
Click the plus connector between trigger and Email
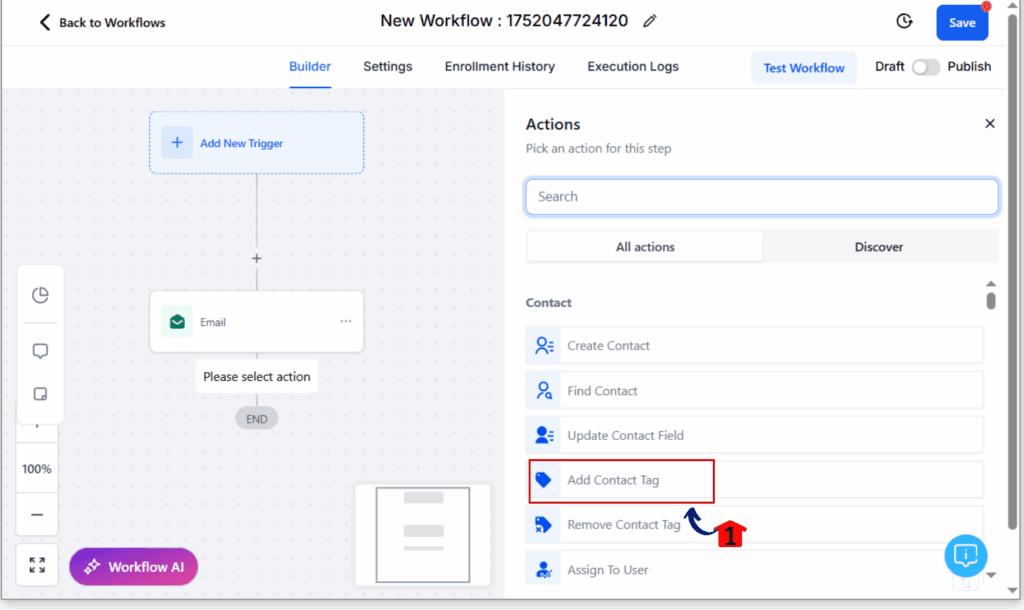257,259
